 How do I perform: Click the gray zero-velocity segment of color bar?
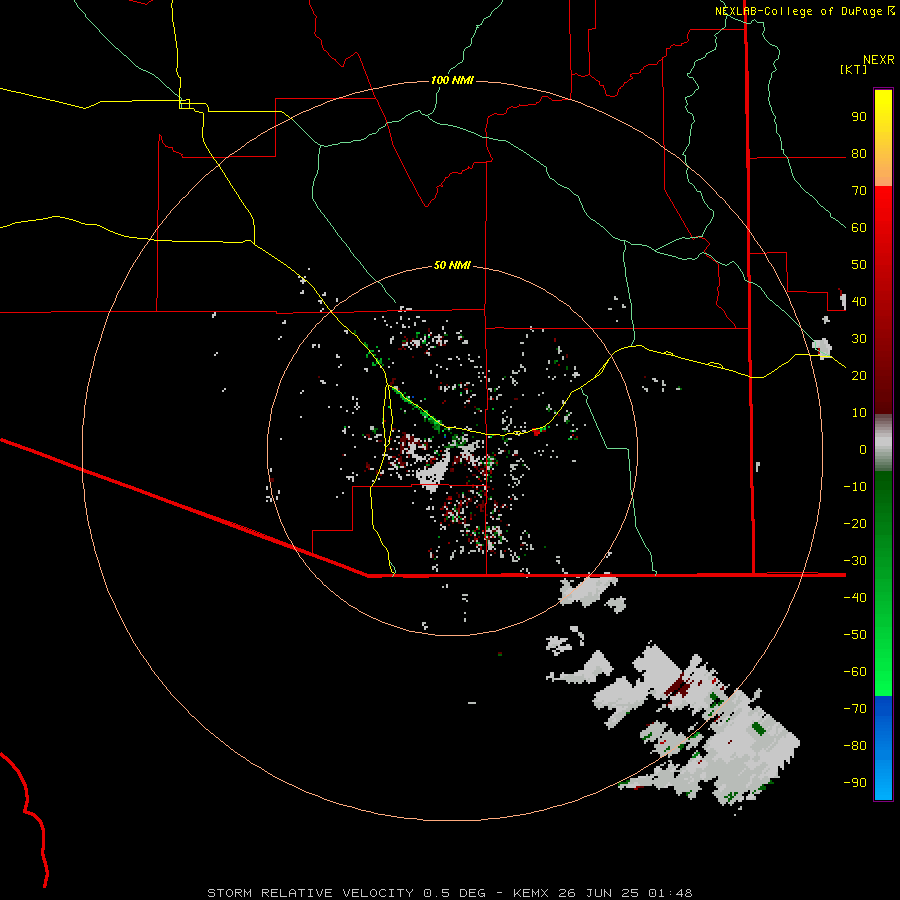coord(883,443)
